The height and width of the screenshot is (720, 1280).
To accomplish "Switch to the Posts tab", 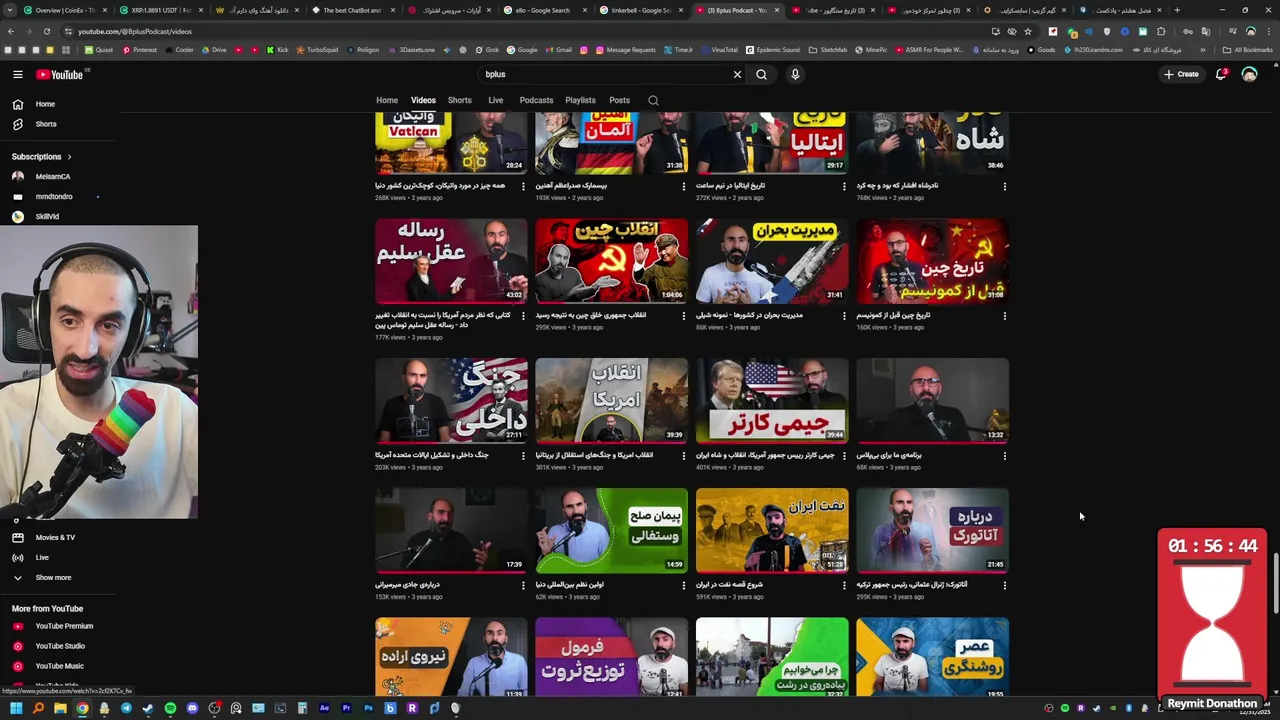I will pos(620,100).
